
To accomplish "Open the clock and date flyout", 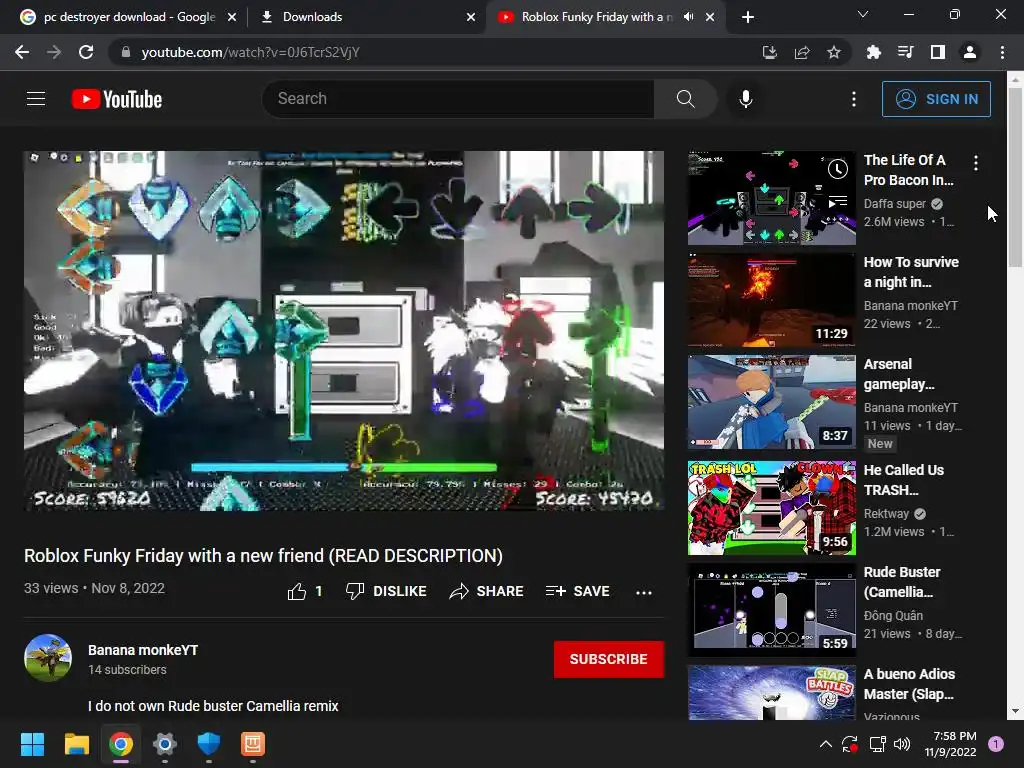I will [950, 744].
